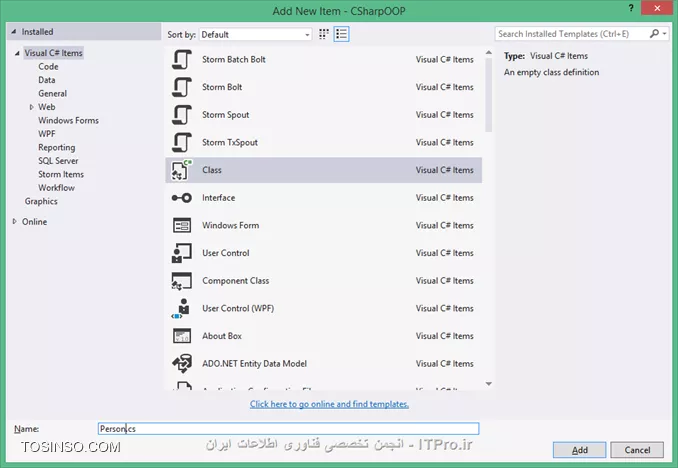
Task: Click the scrollbar down arrow
Action: tap(489, 384)
